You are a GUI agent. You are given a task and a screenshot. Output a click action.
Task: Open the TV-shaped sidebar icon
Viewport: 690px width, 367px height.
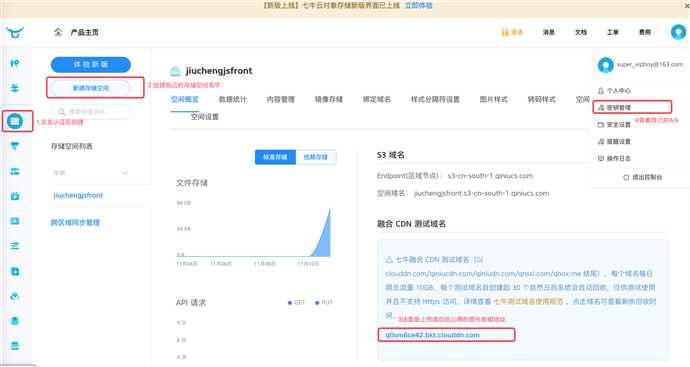click(15, 196)
